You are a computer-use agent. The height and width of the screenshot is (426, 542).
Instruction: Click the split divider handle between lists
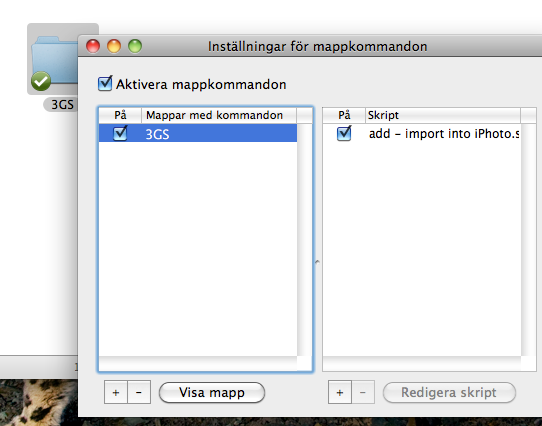click(x=317, y=262)
